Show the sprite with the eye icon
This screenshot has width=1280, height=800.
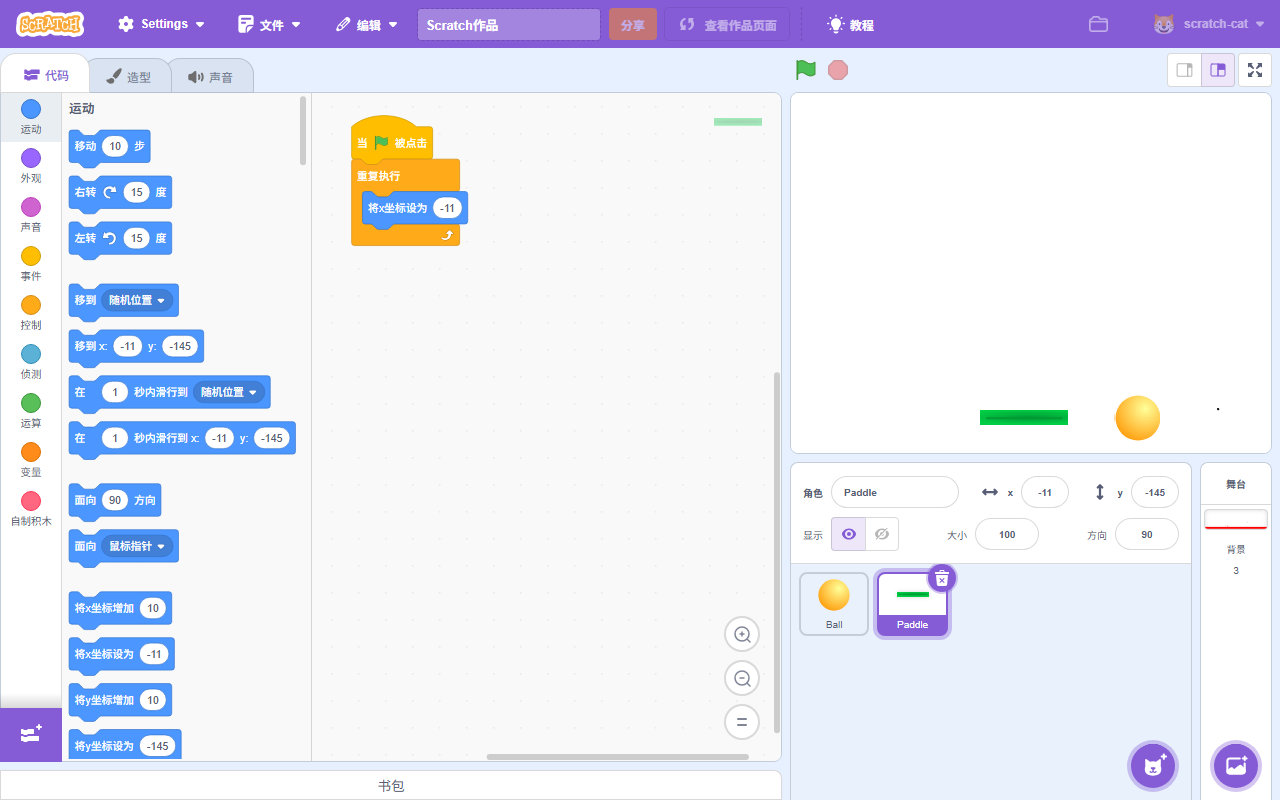tap(849, 534)
